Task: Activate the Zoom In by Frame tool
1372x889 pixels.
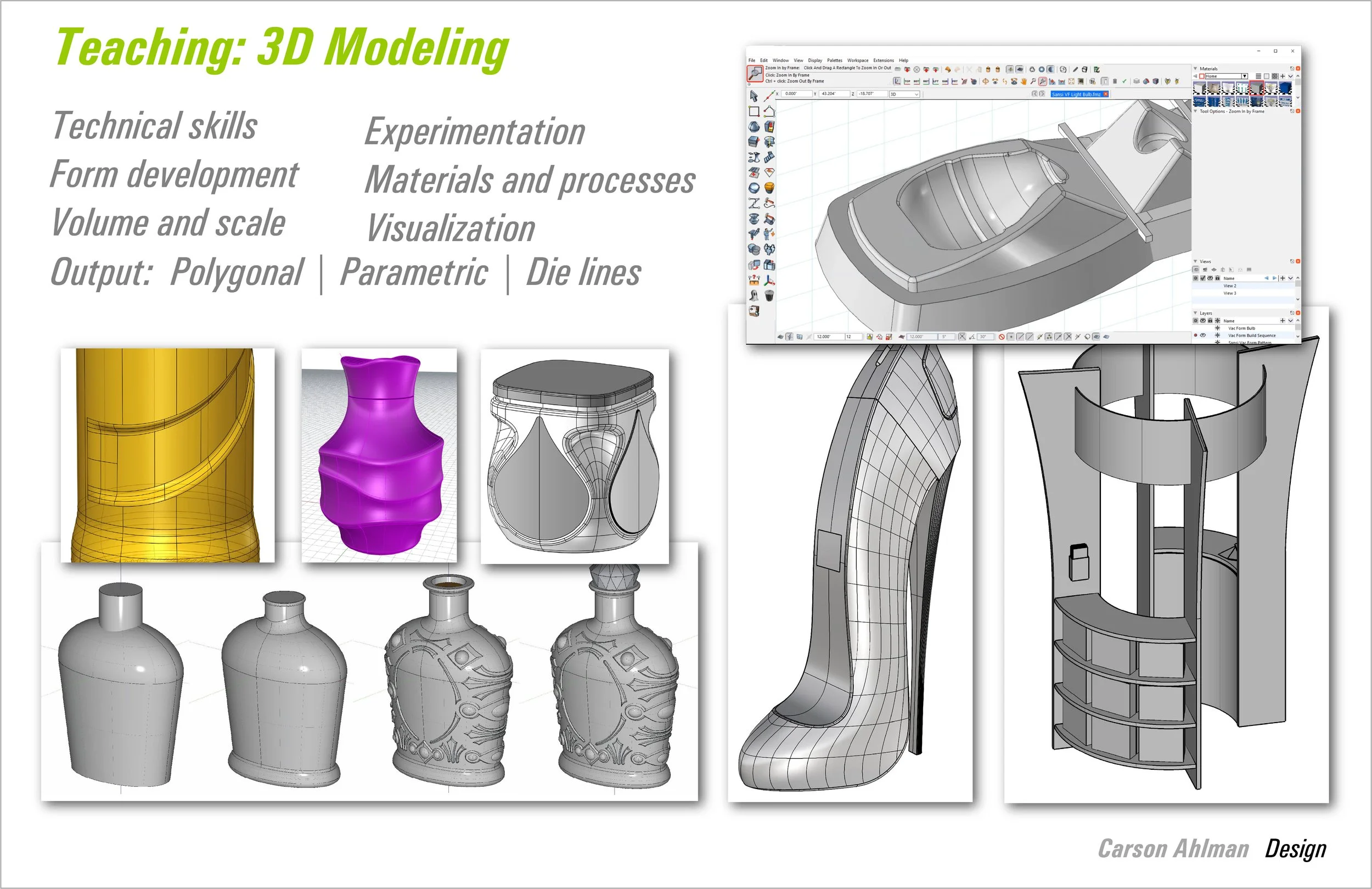Action: pos(755,72)
